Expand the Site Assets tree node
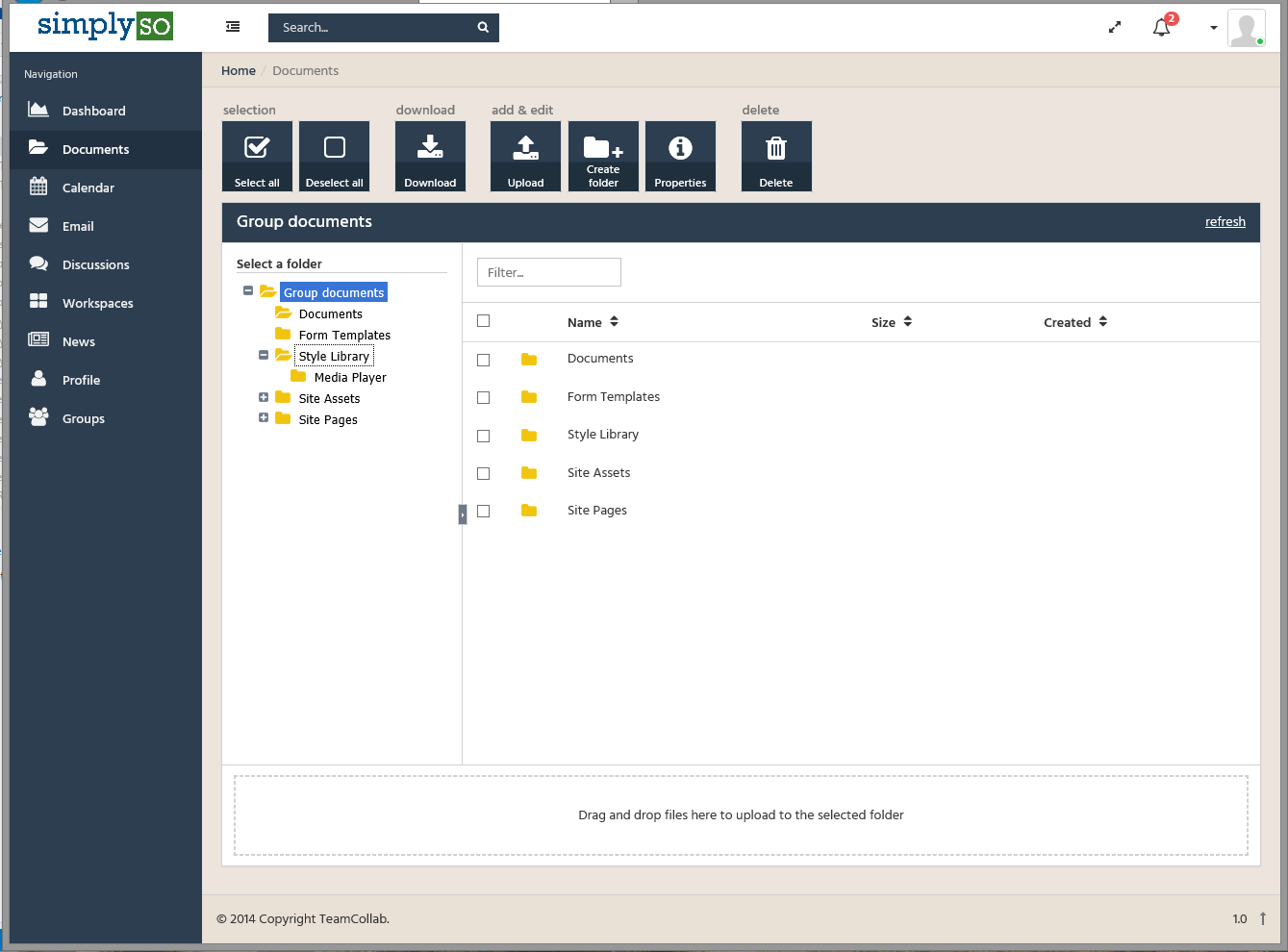Viewport: 1288px width, 952px height. coord(264,397)
